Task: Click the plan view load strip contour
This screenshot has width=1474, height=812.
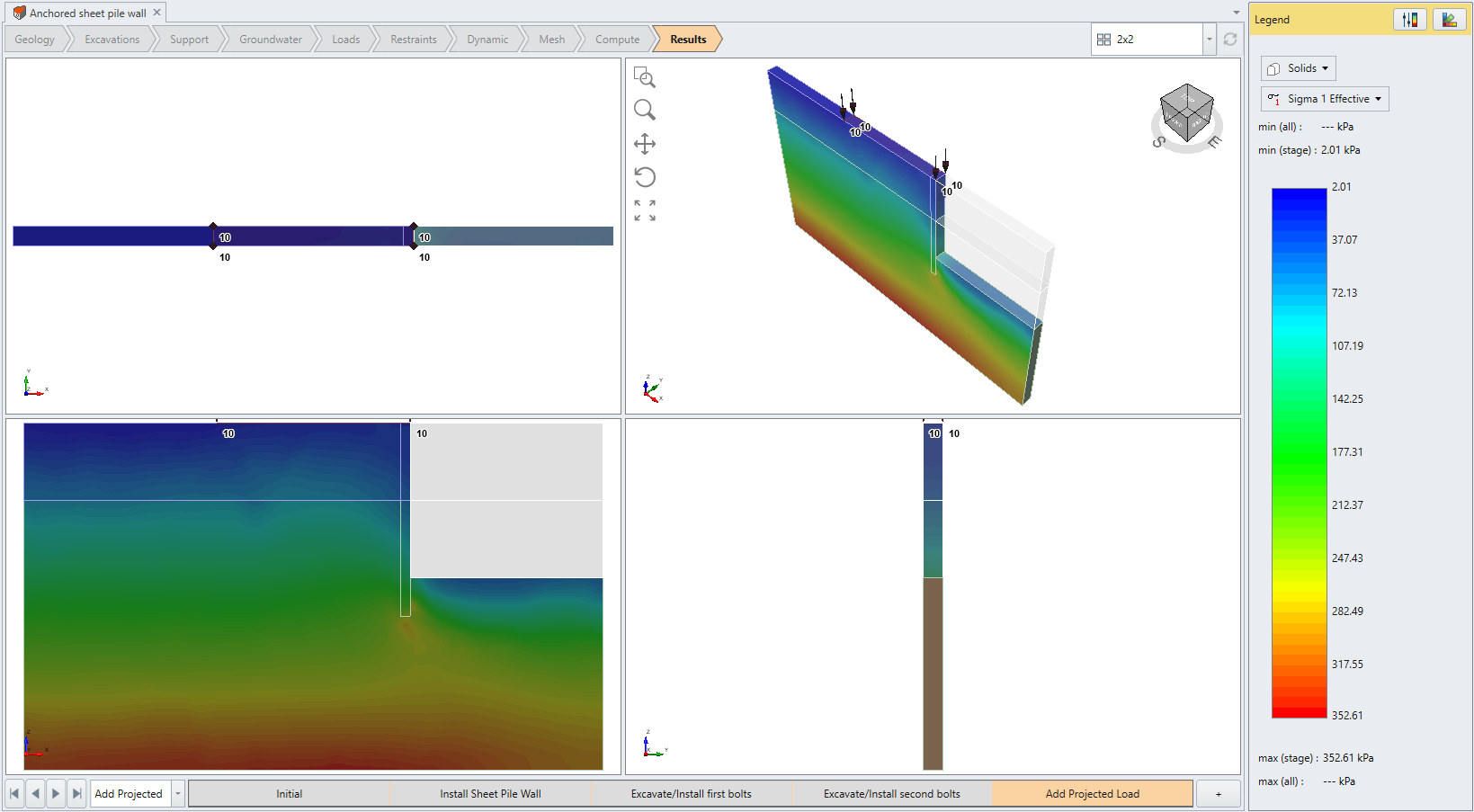Action: coord(313,236)
